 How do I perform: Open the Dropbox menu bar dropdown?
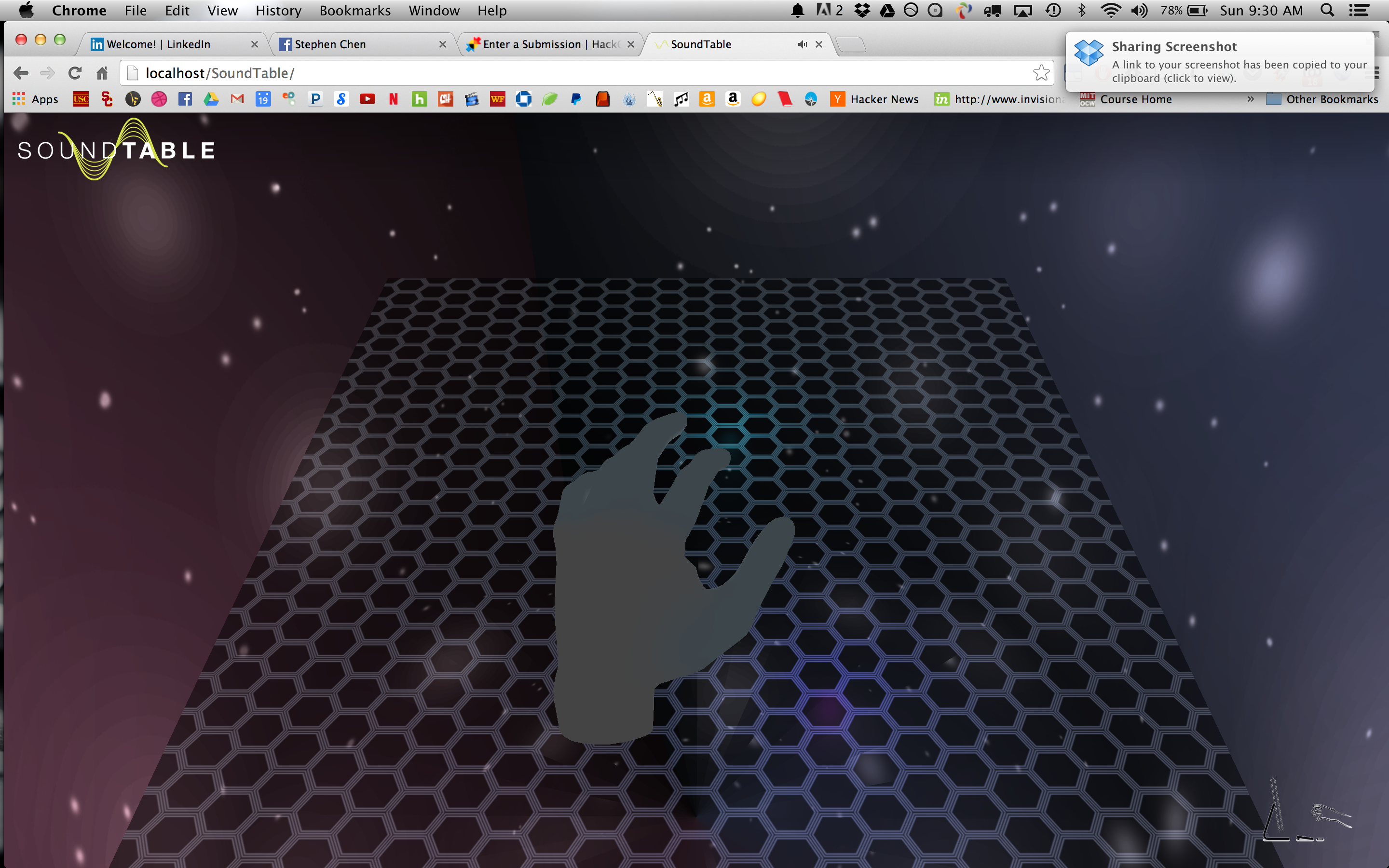coord(861,10)
